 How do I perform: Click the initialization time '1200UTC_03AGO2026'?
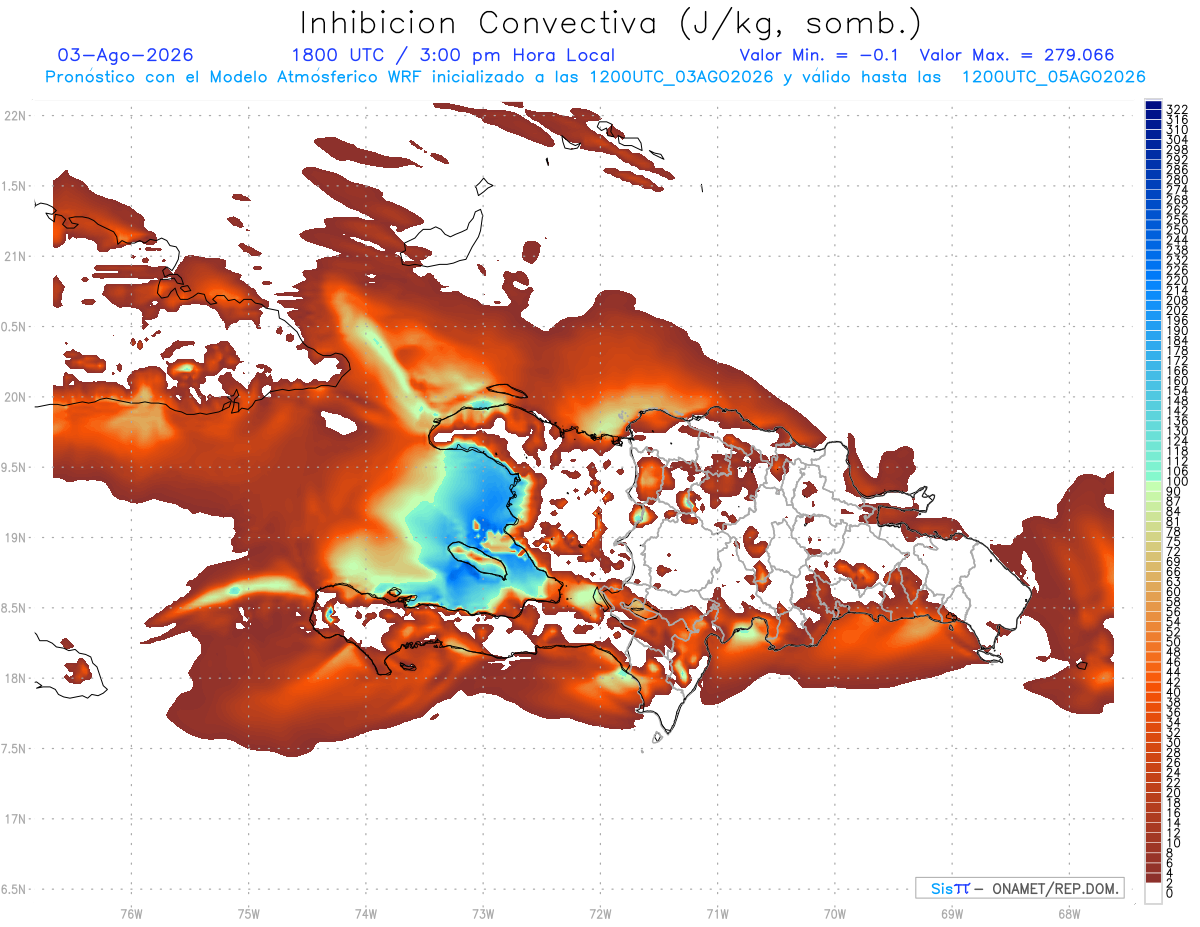(681, 77)
